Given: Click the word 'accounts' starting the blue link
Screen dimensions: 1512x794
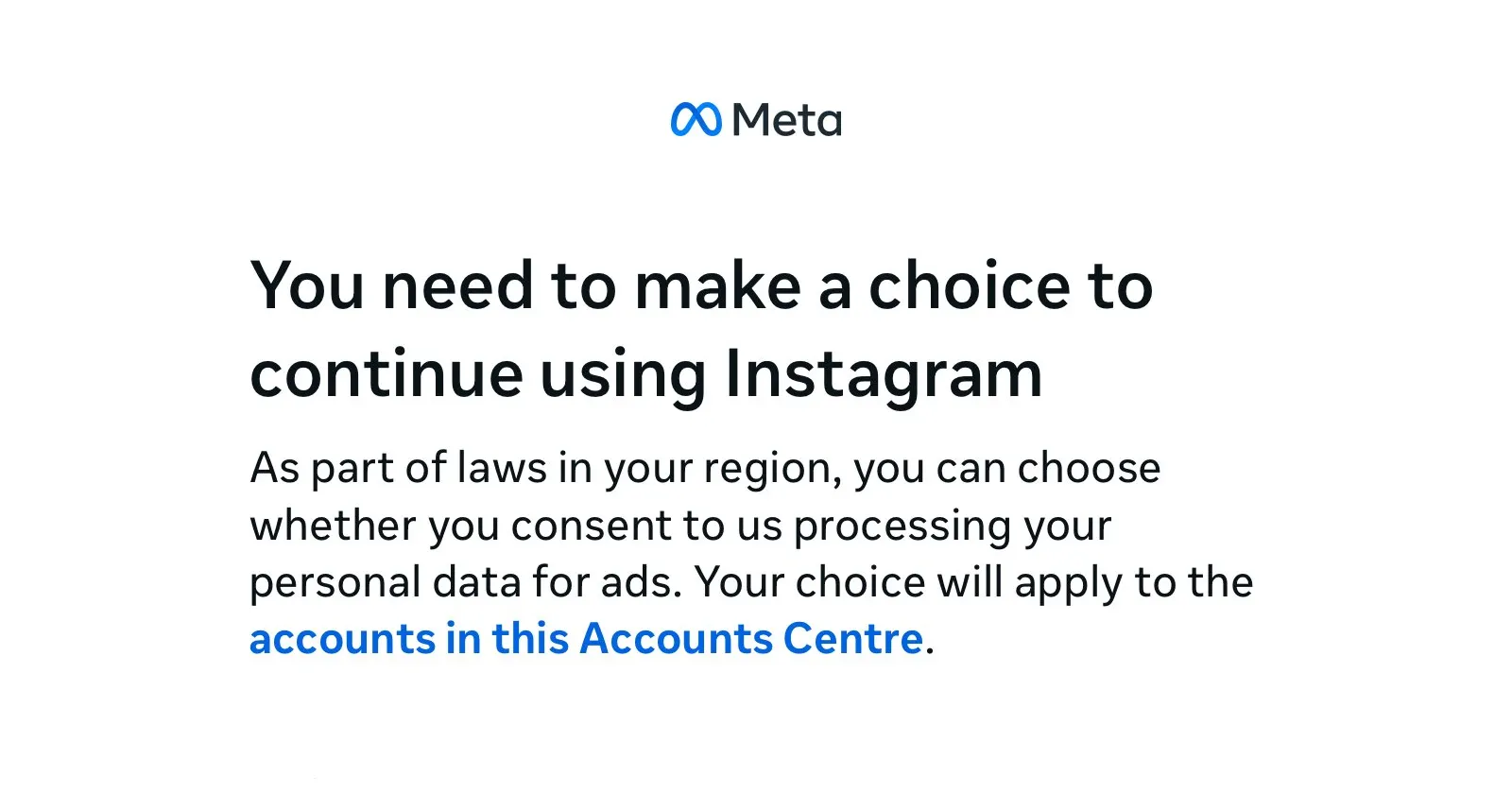Looking at the screenshot, I should 342,640.
